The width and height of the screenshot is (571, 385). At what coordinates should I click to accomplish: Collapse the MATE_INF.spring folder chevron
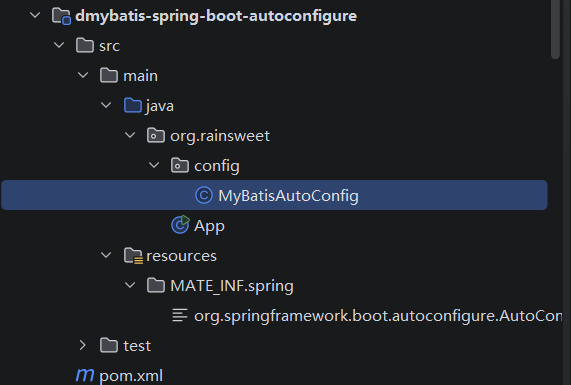click(130, 285)
